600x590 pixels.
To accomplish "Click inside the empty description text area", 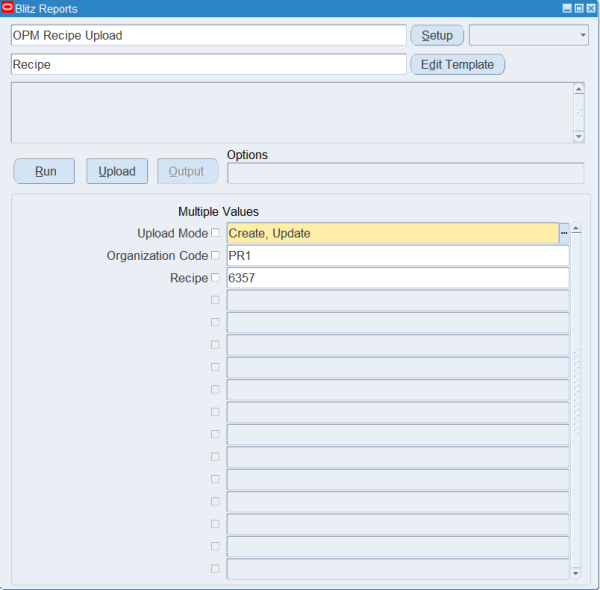I will (292, 112).
